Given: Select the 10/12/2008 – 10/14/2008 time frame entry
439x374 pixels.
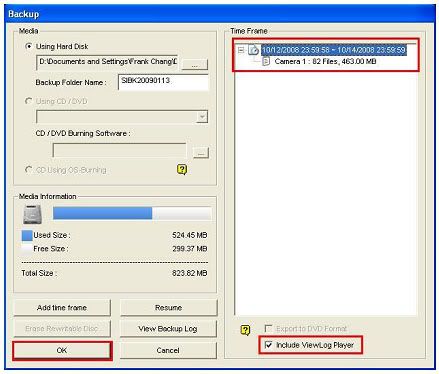Looking at the screenshot, I should point(334,50).
